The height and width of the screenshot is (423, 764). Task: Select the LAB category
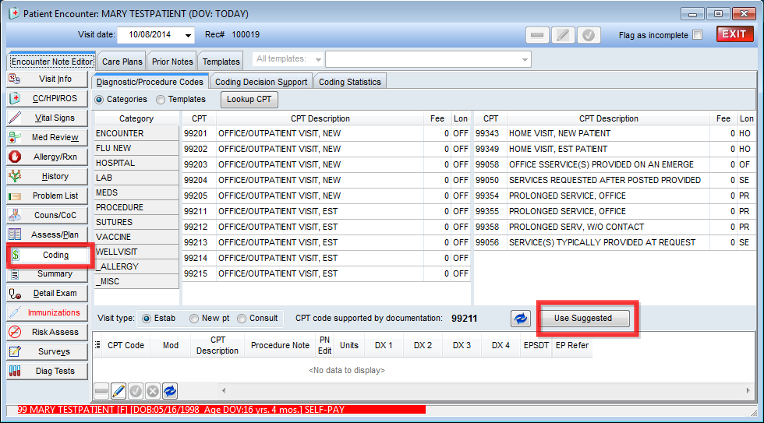click(x=136, y=178)
